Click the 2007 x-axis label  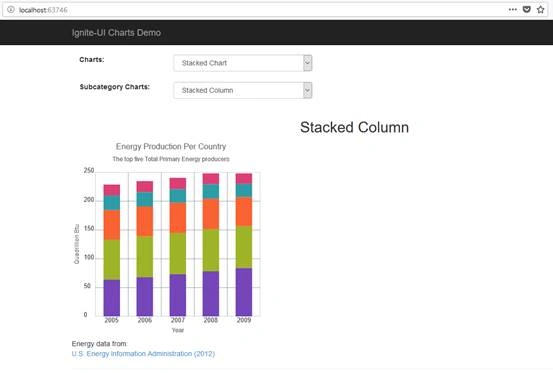coord(178,320)
